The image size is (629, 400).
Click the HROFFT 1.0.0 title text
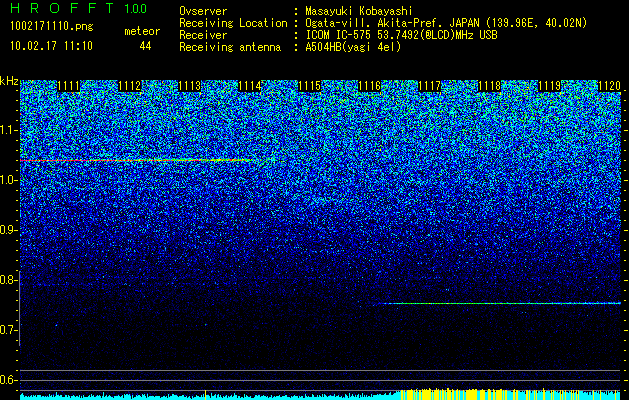pos(79,8)
